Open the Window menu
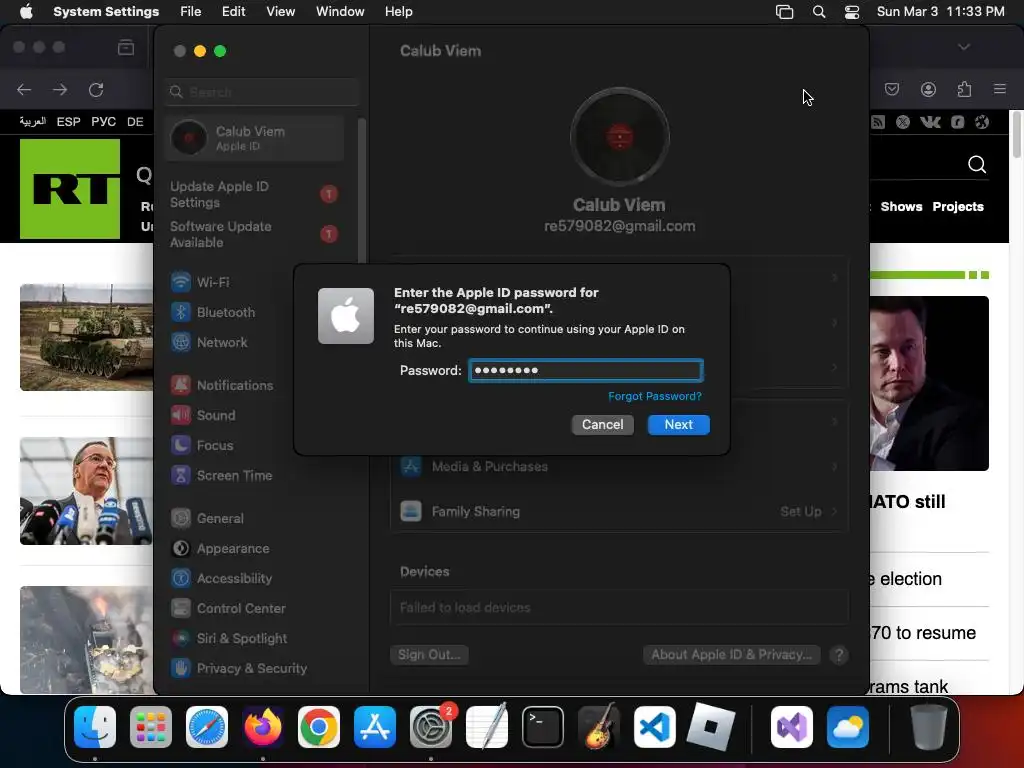Screen dimensions: 1024x768 (340, 12)
